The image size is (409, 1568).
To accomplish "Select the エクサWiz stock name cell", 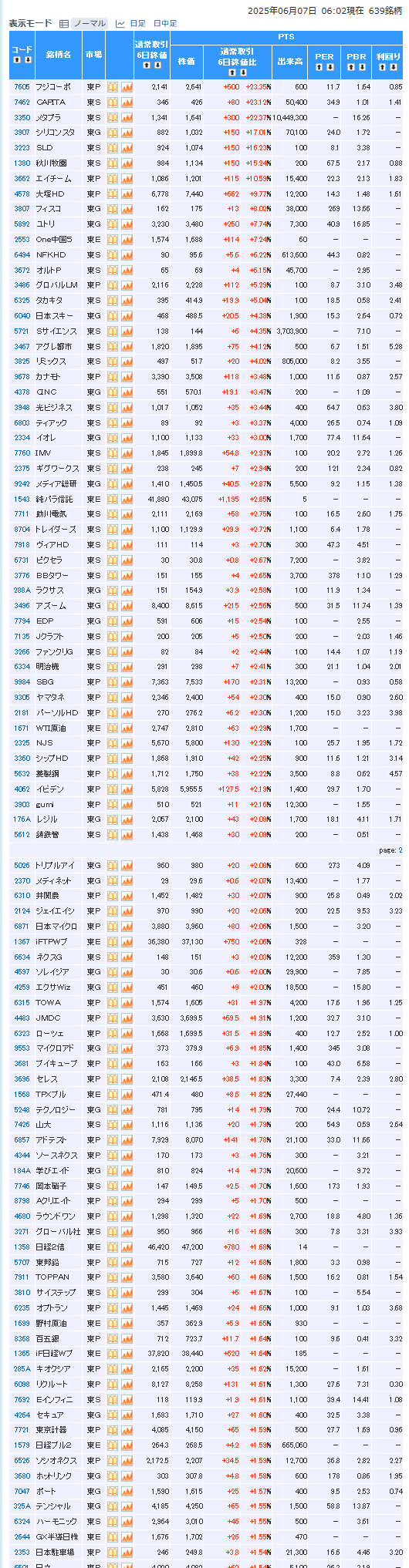I will pos(58,988).
